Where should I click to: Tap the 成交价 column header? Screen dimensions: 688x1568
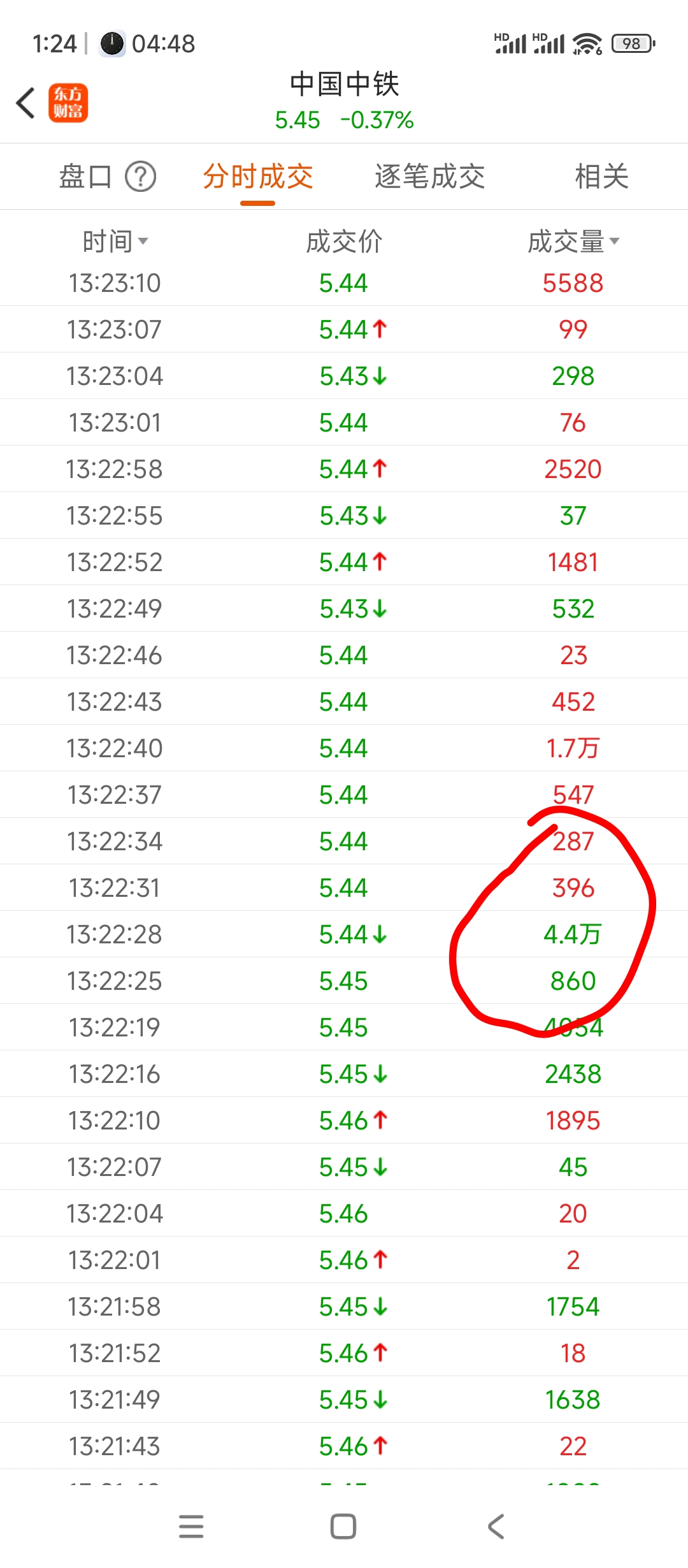(344, 242)
